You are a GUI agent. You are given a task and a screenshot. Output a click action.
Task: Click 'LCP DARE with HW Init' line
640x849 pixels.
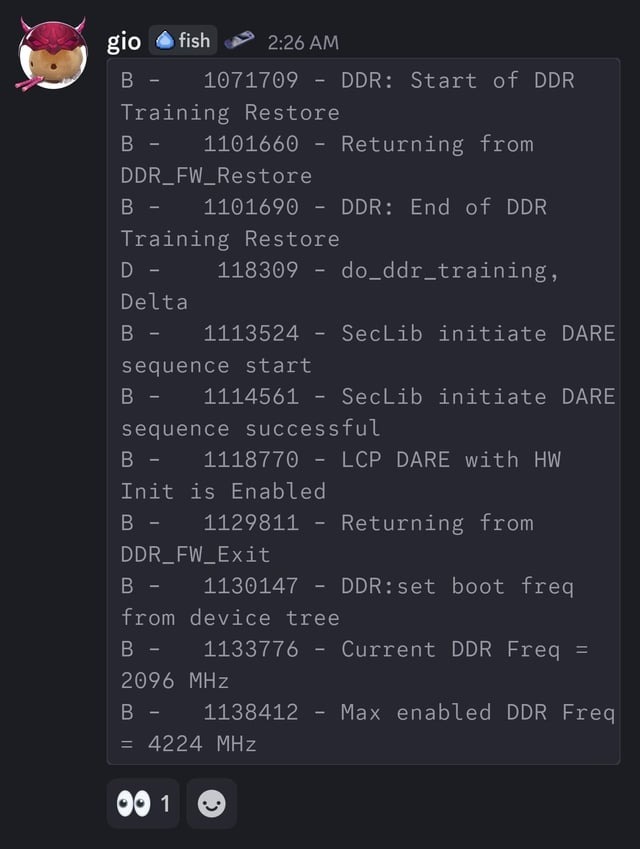(x=450, y=460)
